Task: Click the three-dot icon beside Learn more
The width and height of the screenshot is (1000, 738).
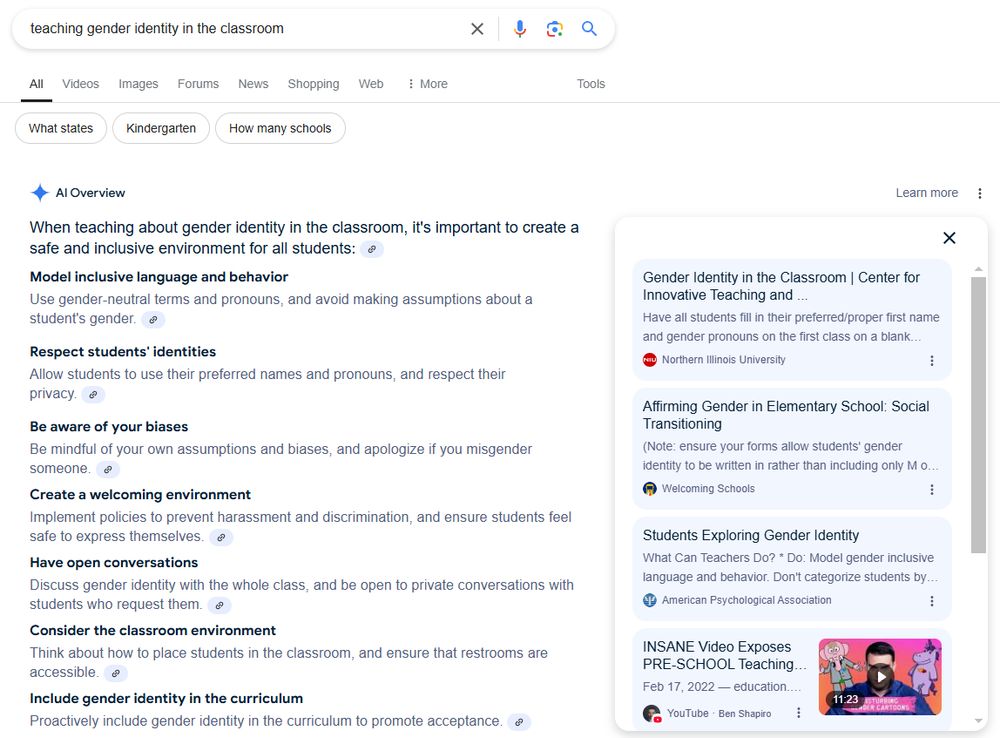Action: (x=979, y=192)
